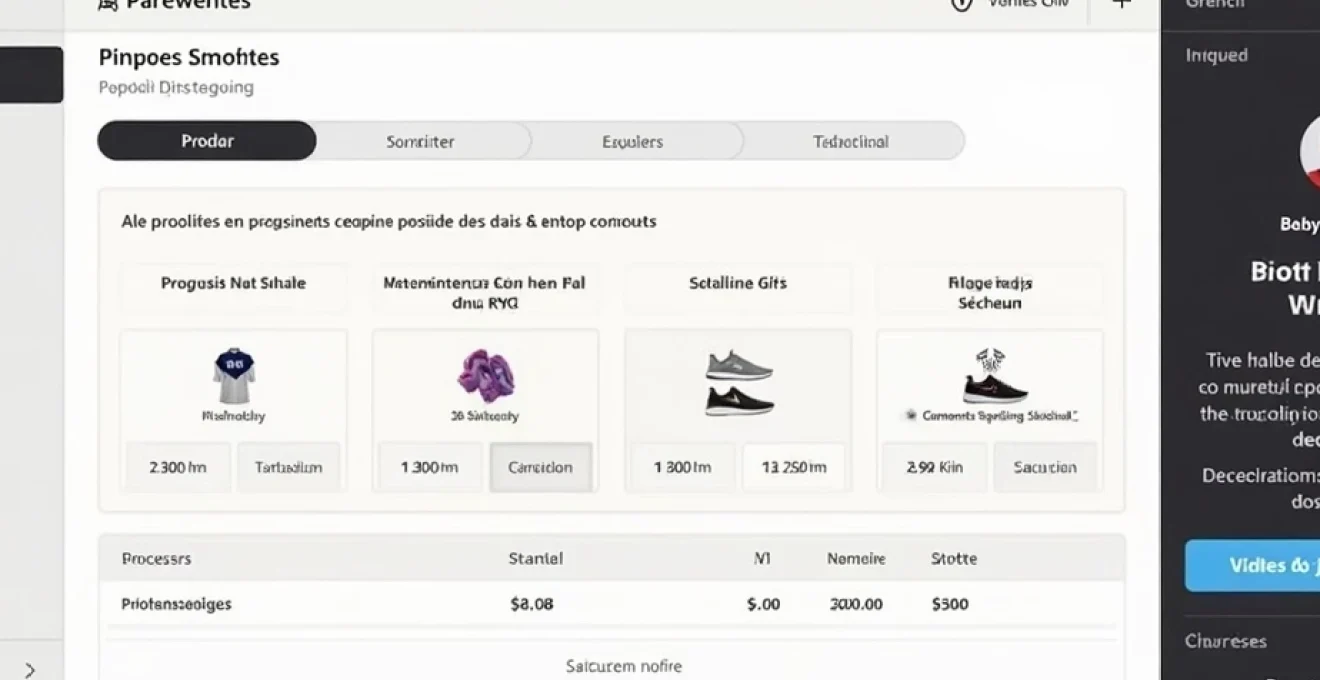
Task: Select the Prodar tab
Action: point(207,141)
